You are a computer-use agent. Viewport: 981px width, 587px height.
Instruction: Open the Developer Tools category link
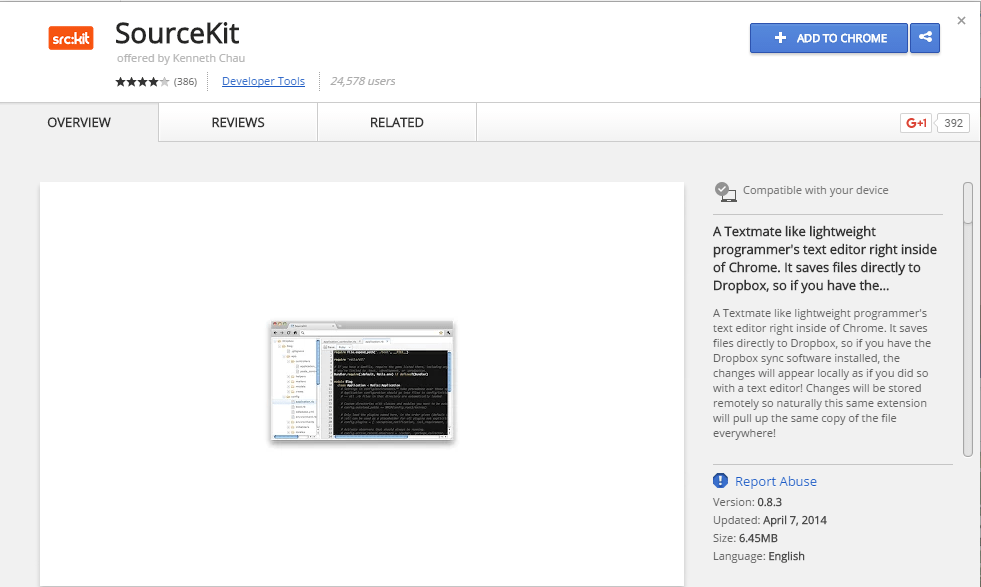click(263, 81)
